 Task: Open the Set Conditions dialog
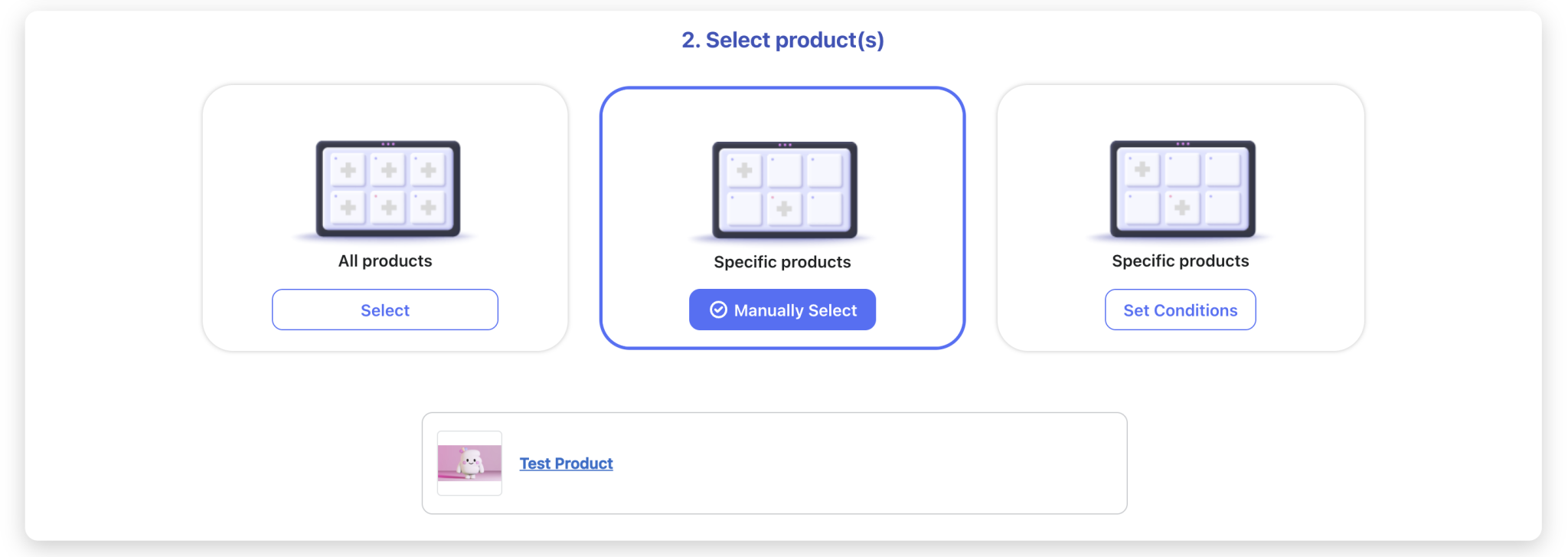(1181, 310)
